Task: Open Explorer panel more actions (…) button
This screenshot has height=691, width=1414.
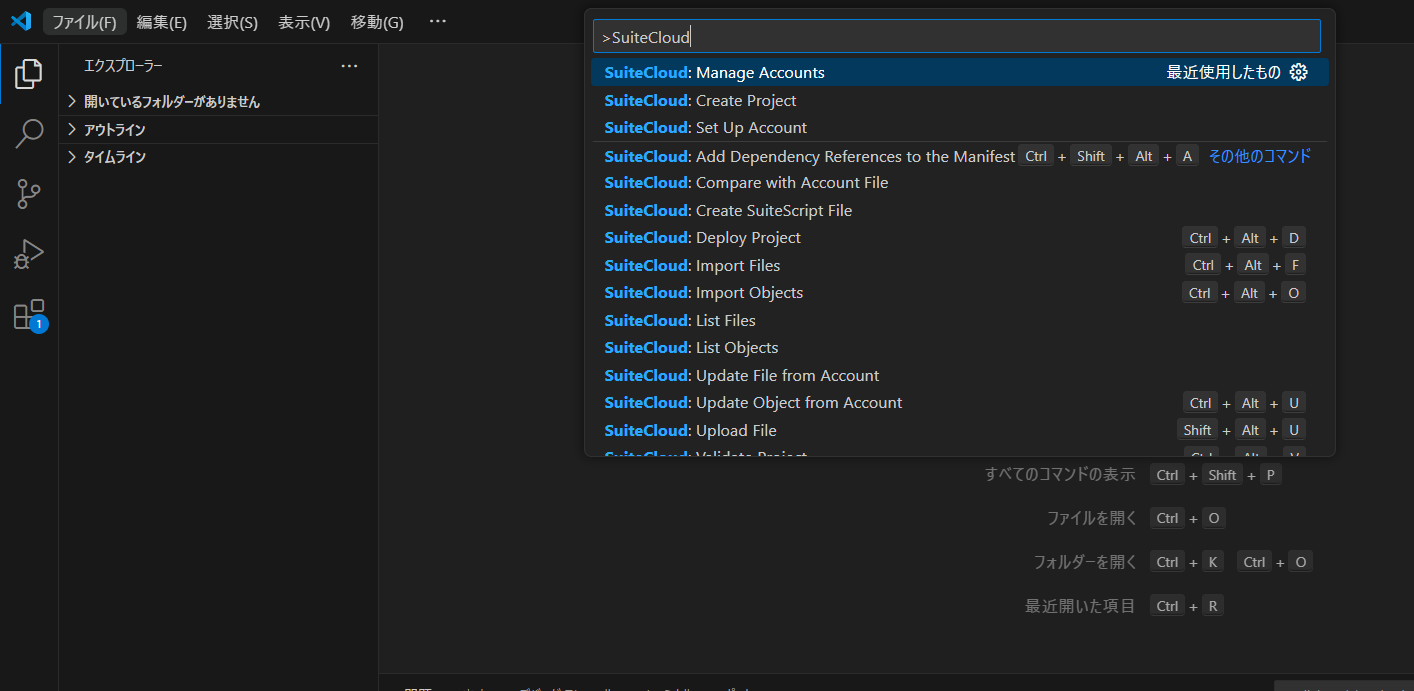Action: pos(349,66)
